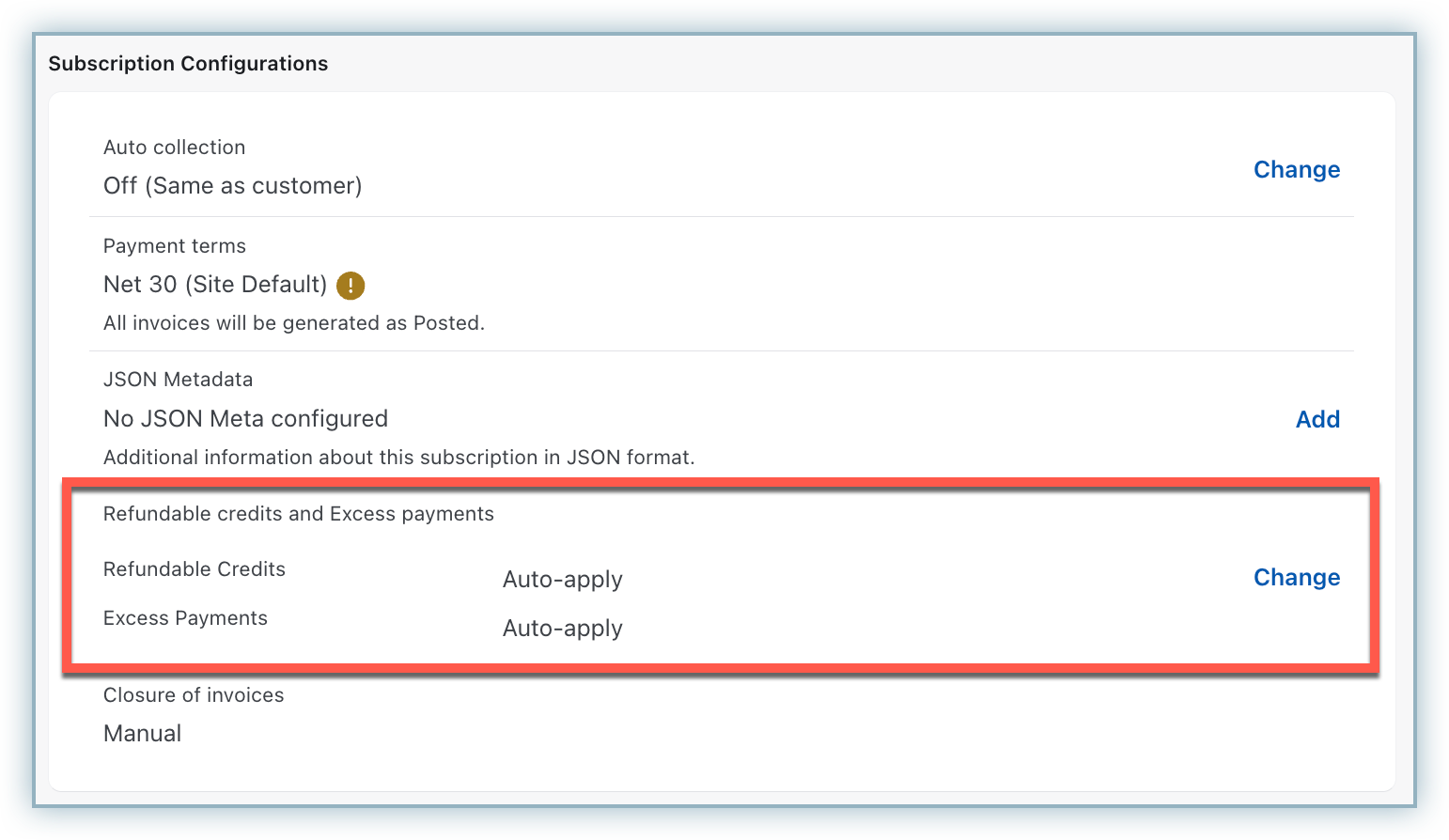Open Change for Refundable credits settings
This screenshot has height=840, width=1449.
point(1296,578)
